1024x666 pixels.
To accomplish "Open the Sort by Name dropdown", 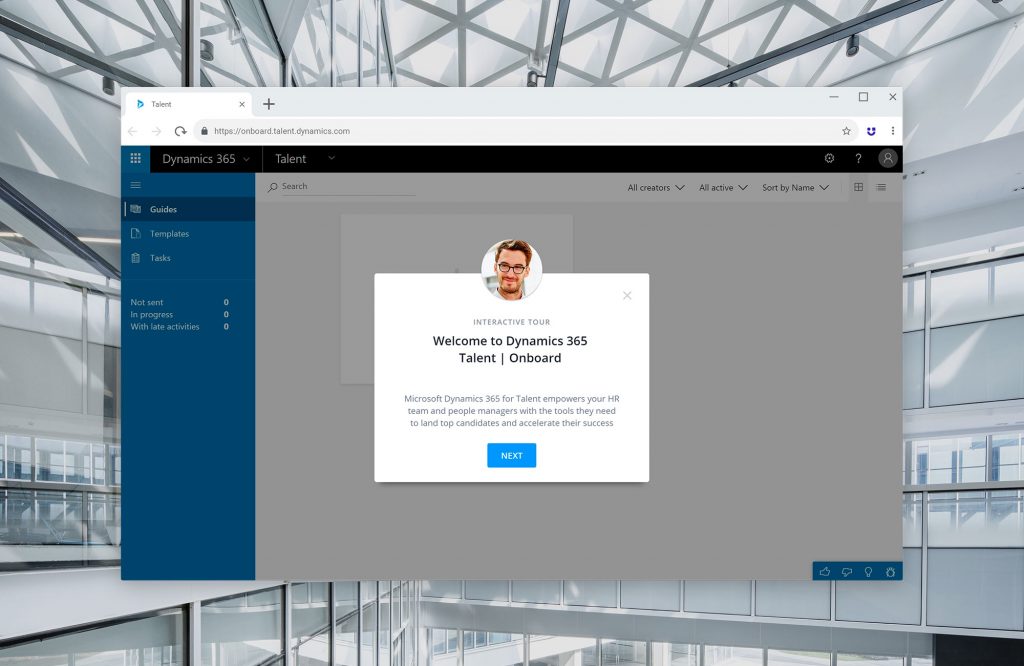I will tap(795, 187).
